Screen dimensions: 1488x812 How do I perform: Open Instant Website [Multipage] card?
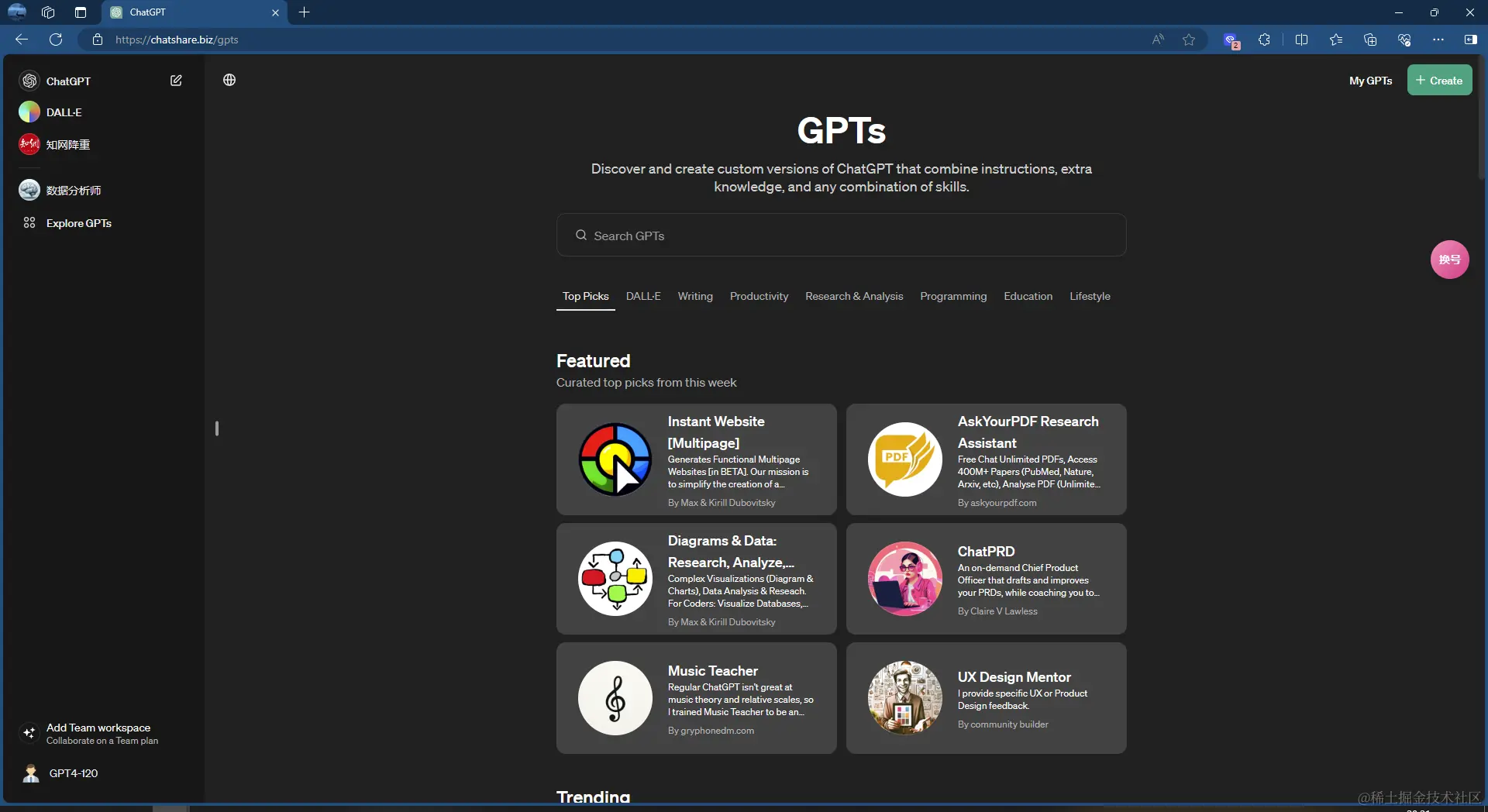696,459
